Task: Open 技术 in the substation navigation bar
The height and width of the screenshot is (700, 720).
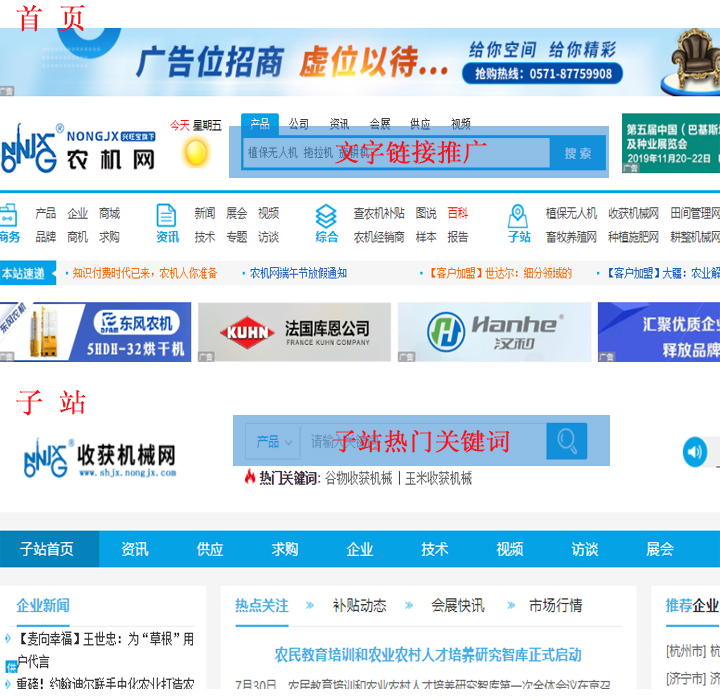Action: point(435,549)
